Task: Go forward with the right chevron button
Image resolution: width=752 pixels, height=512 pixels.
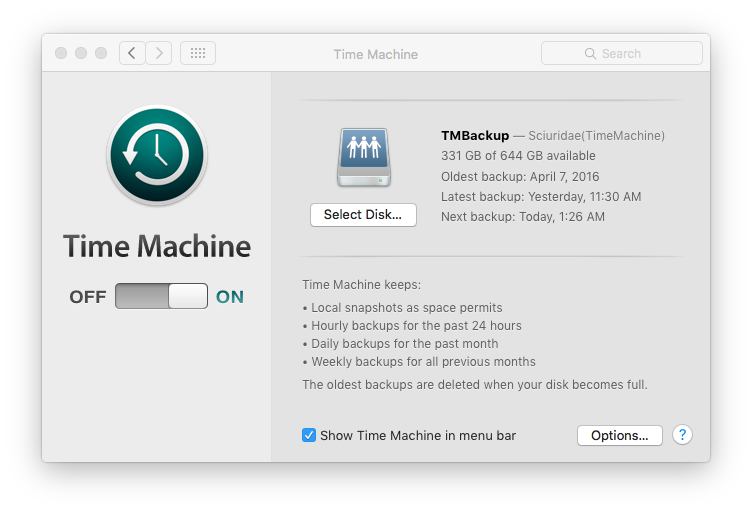Action: point(159,53)
